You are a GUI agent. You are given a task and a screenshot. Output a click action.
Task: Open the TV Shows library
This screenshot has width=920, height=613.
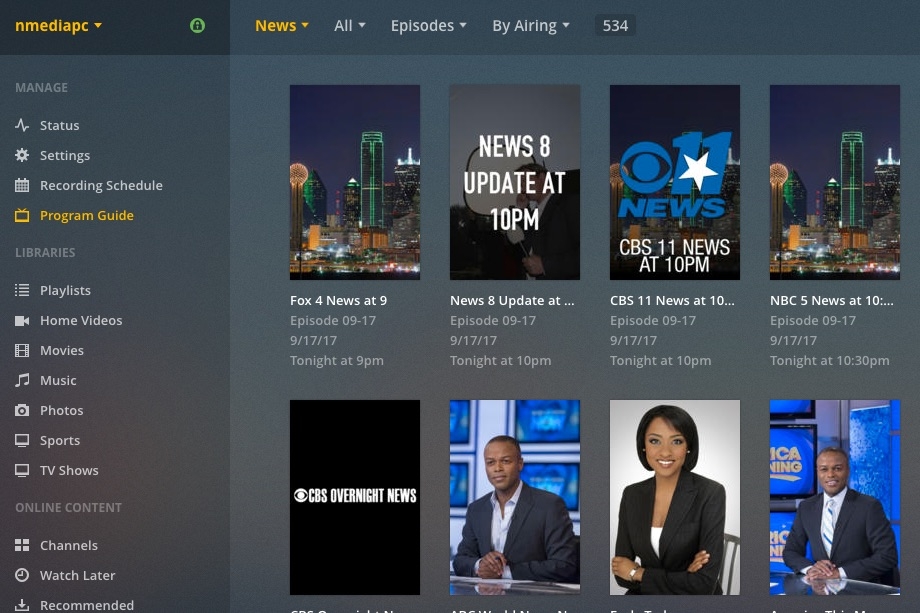[69, 470]
